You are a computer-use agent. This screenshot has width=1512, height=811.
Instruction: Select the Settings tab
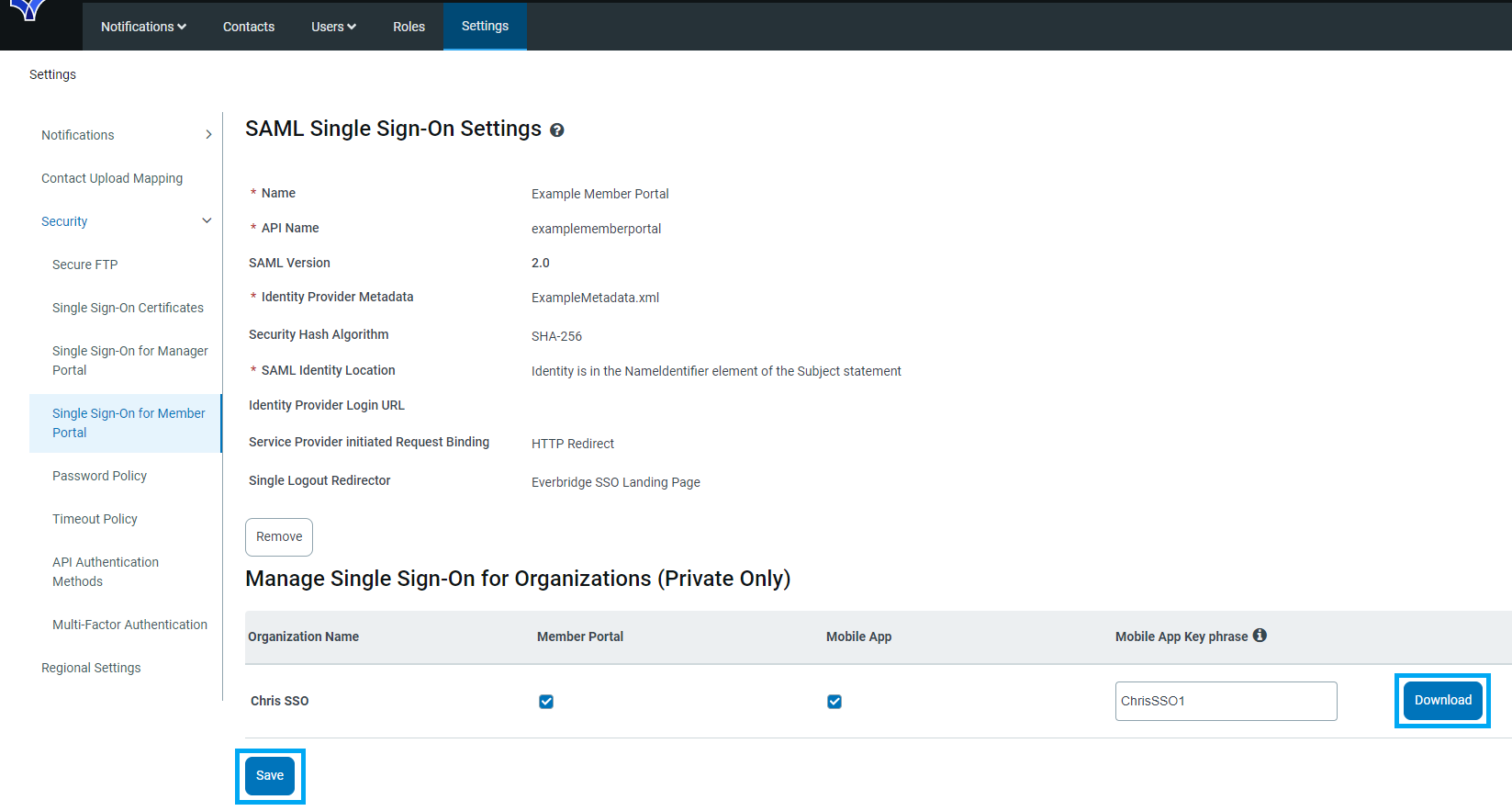(485, 26)
